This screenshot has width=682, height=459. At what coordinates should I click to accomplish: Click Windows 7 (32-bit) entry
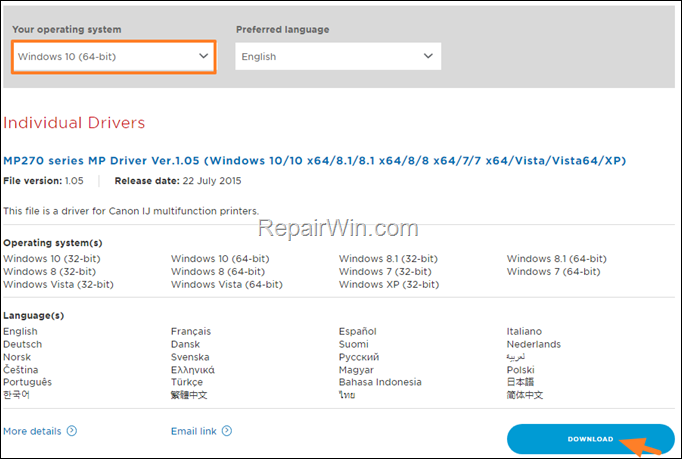click(385, 271)
